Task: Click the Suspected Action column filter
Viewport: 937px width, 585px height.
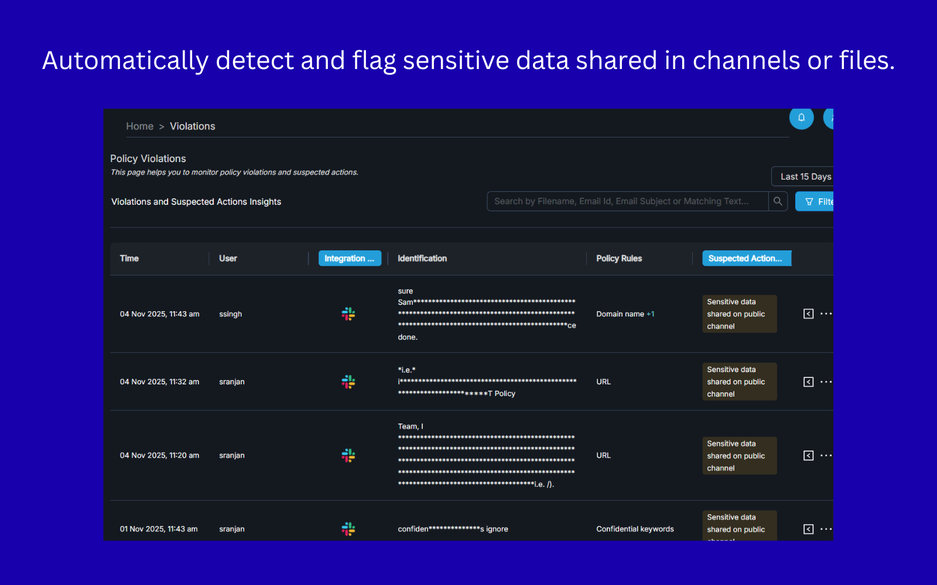Action: click(746, 258)
